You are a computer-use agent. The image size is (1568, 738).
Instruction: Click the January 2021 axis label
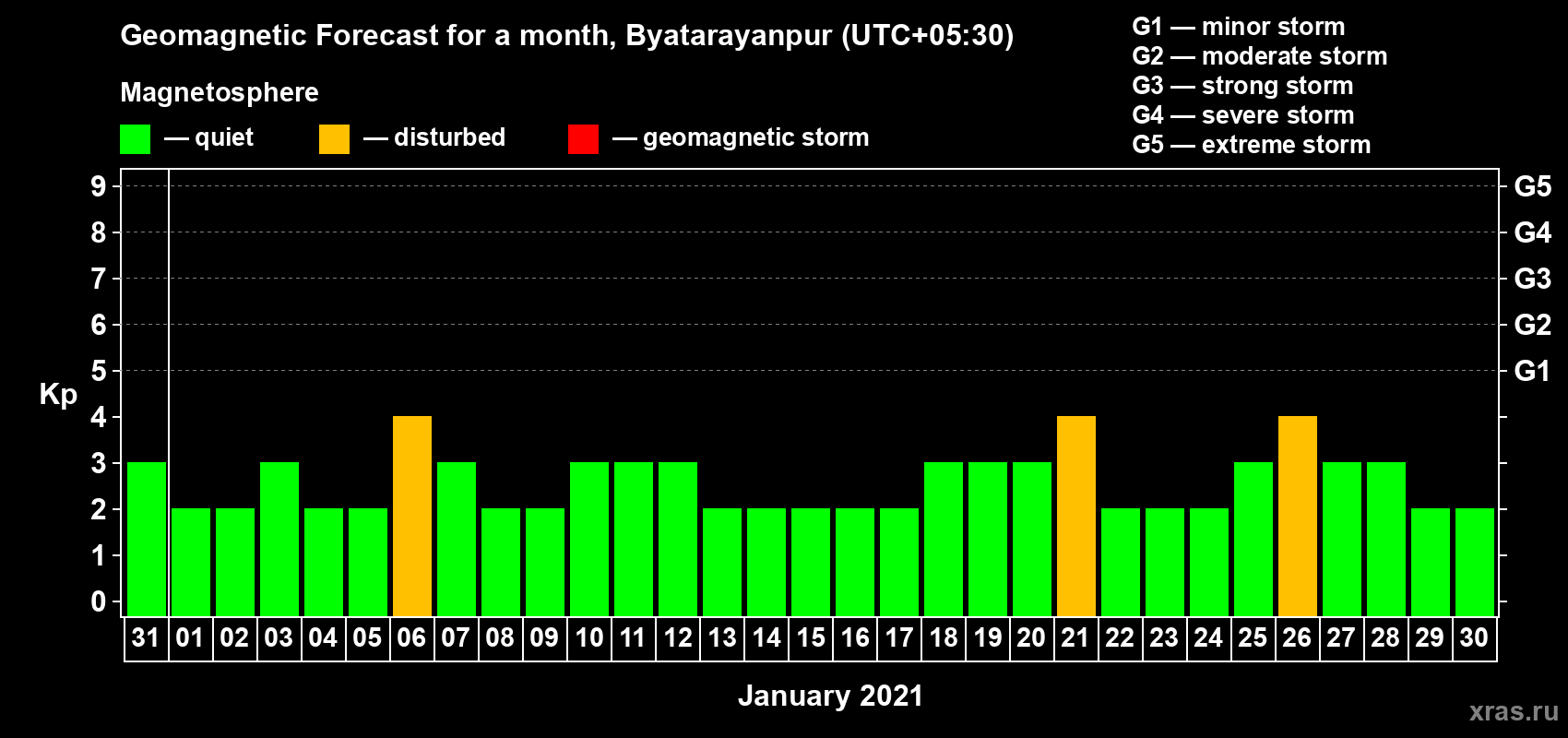[x=830, y=696]
